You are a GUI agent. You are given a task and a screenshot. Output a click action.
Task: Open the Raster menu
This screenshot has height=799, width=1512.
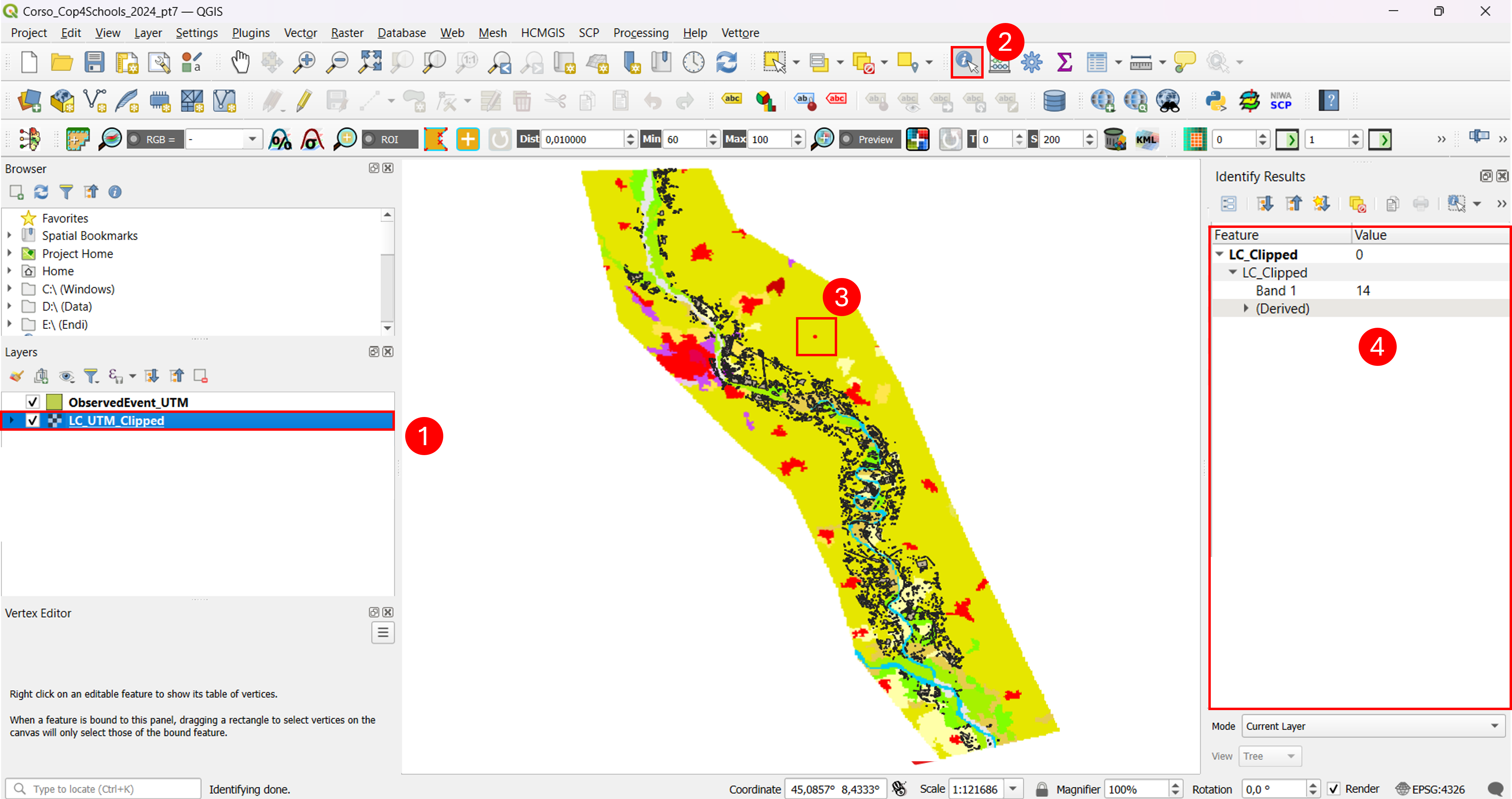click(x=347, y=33)
